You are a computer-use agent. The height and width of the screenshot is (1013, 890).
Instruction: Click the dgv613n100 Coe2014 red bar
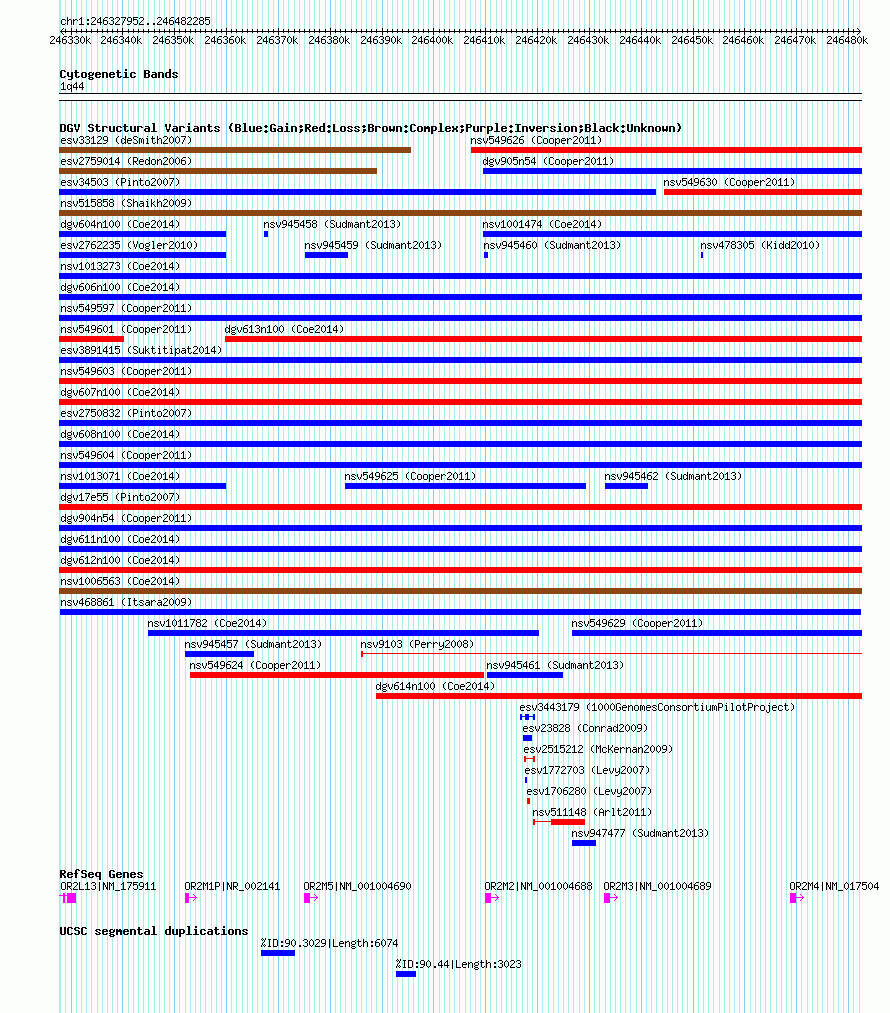543,339
